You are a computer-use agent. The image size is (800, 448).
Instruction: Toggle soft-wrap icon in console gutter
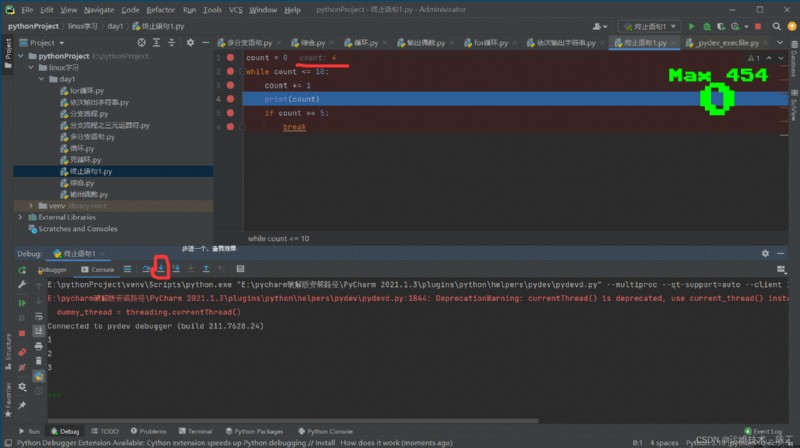coord(39,316)
